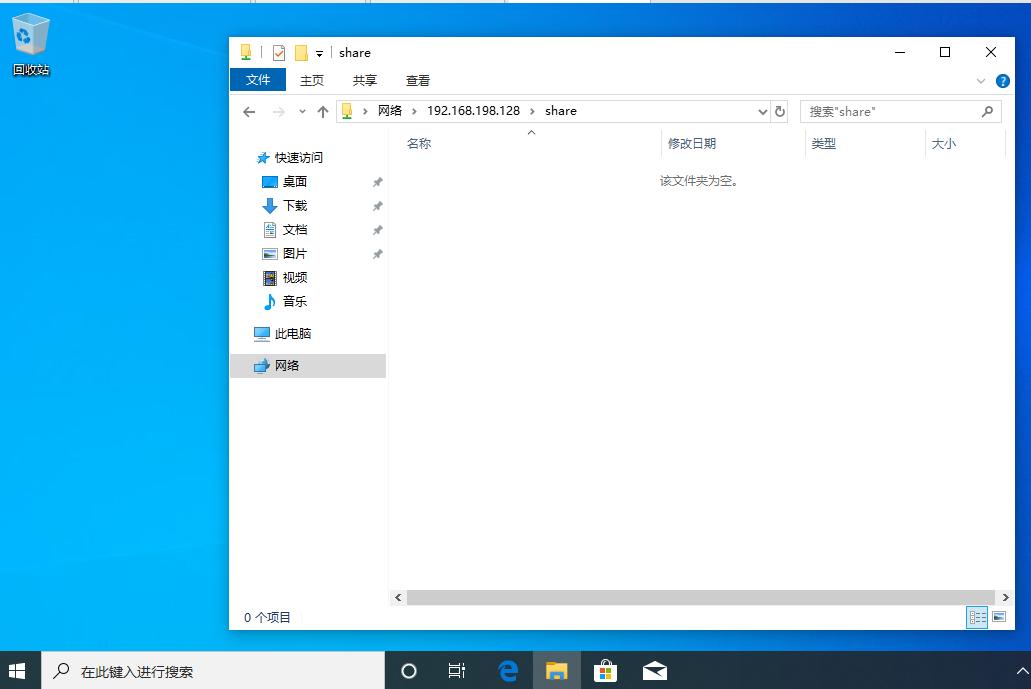Switch to the 查看 (View) ribbon tab
Screen dimensions: 1031x689
tap(418, 80)
